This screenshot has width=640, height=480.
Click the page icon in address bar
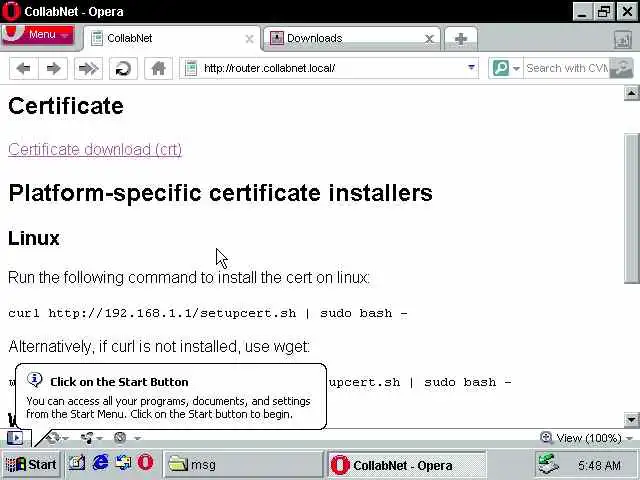tap(191, 68)
